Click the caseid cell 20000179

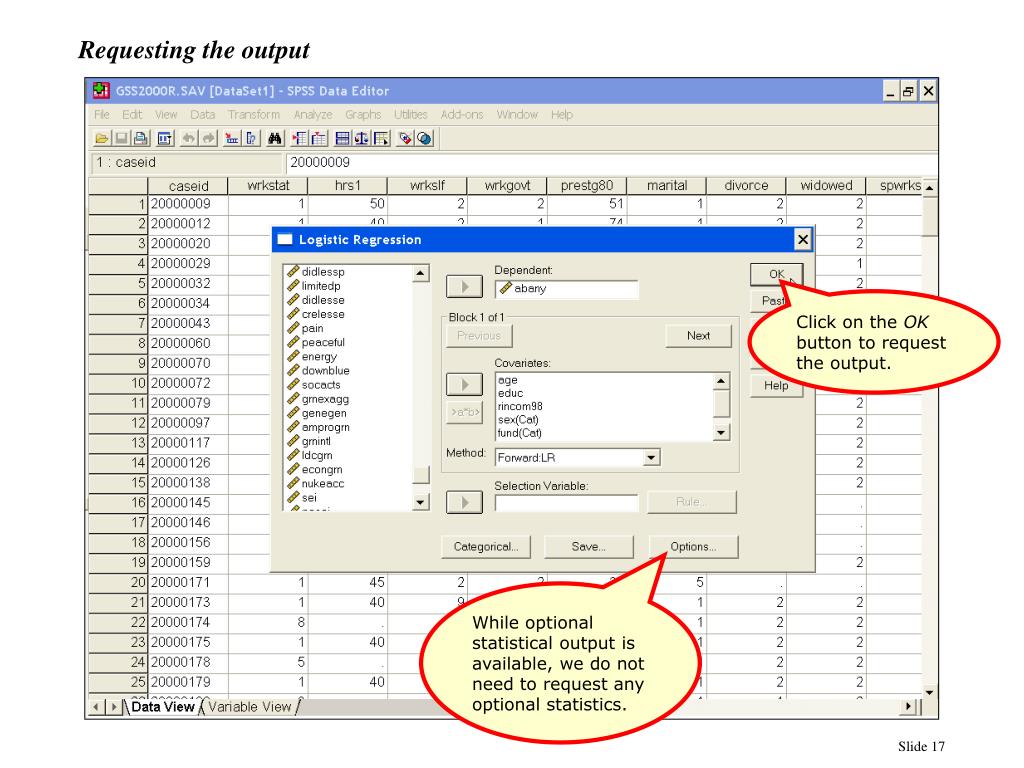(x=188, y=682)
